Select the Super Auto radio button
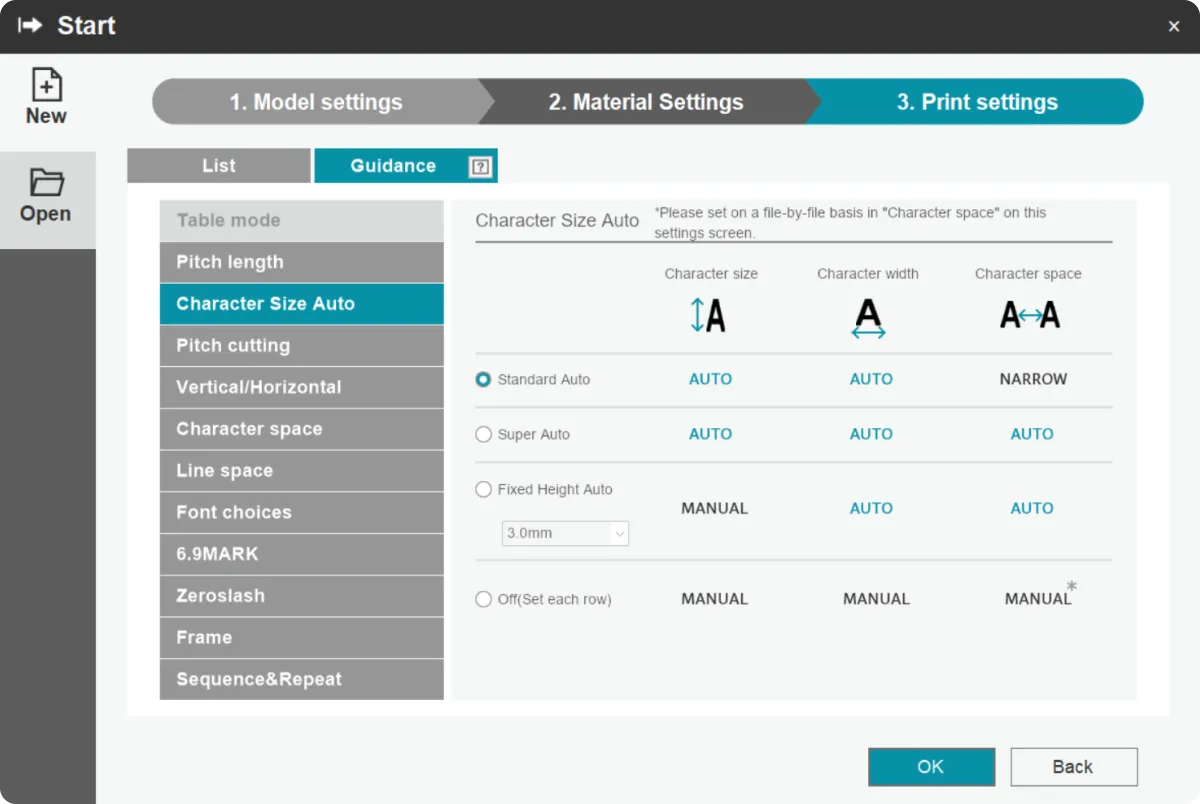The width and height of the screenshot is (1200, 804). coord(484,435)
